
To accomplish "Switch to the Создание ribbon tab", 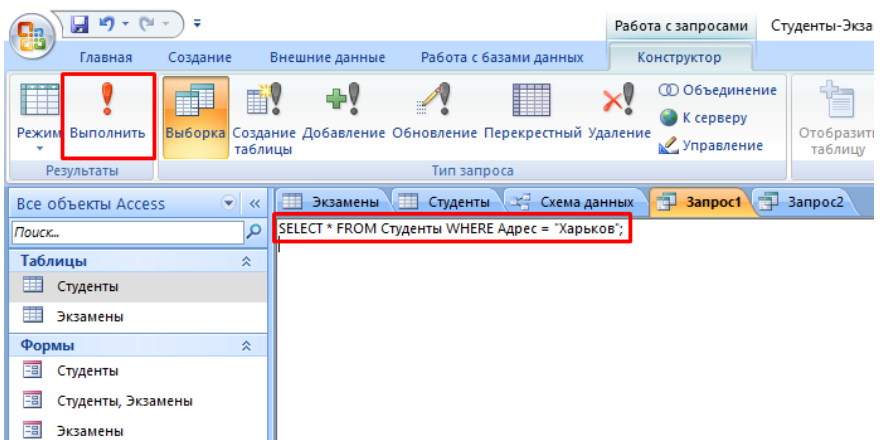I will [x=200, y=58].
